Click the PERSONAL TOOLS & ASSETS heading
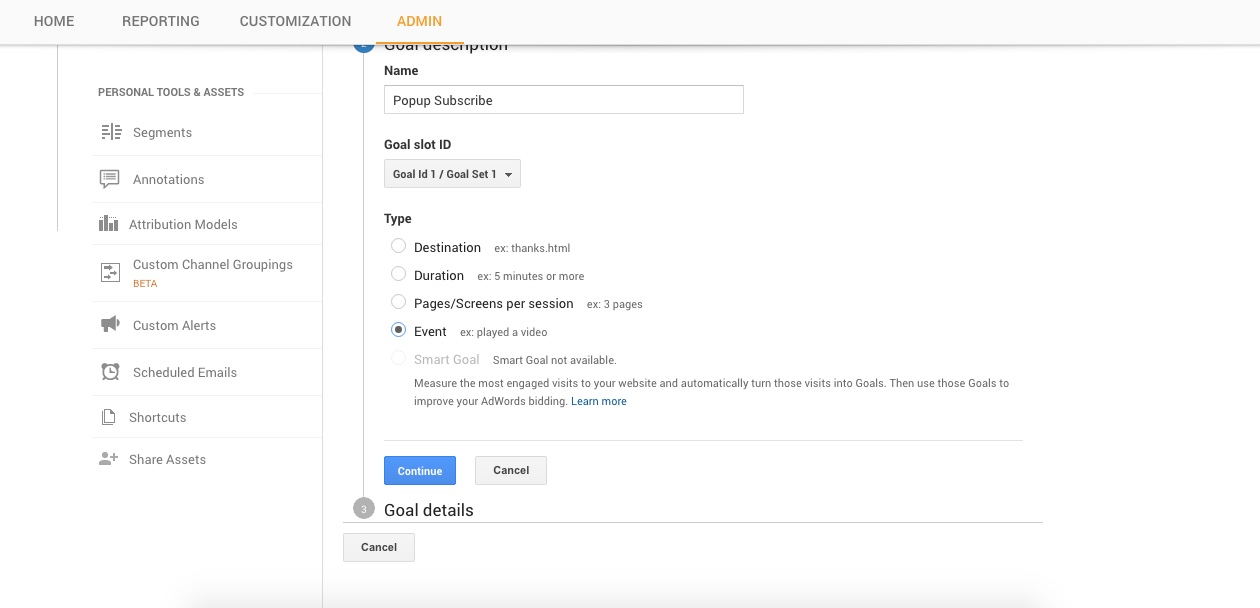Screen dimensions: 1260x608 (x=171, y=92)
